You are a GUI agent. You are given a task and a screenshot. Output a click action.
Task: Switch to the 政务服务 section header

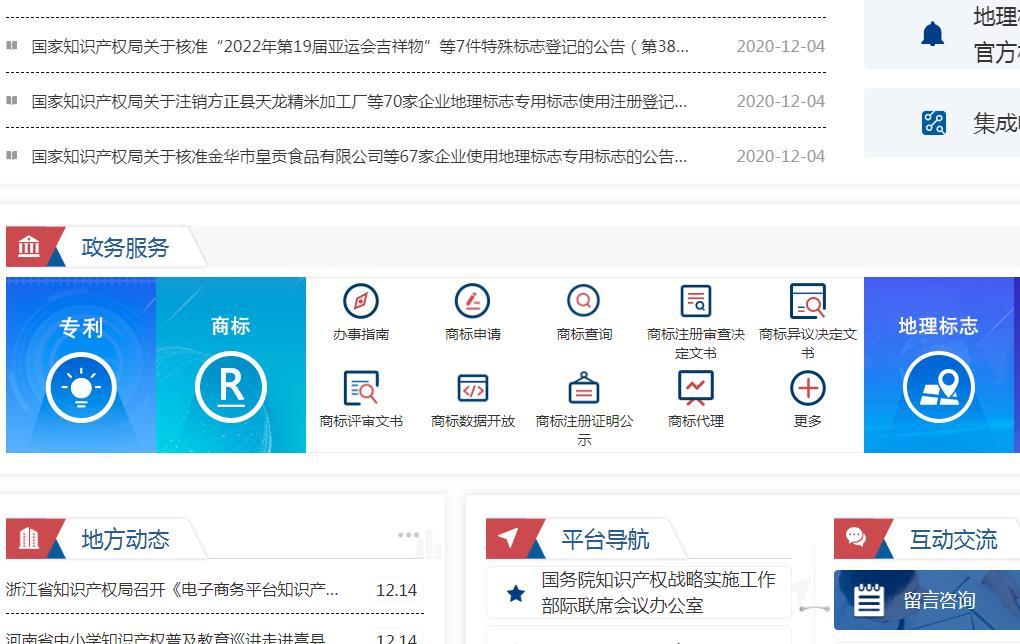pyautogui.click(x=123, y=249)
